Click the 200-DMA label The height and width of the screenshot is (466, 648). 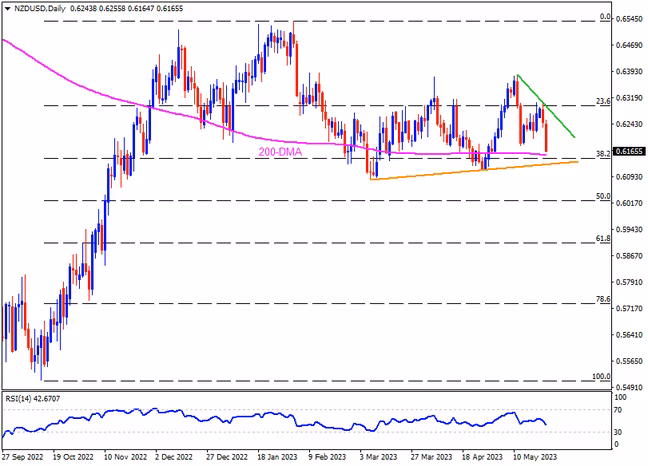280,152
